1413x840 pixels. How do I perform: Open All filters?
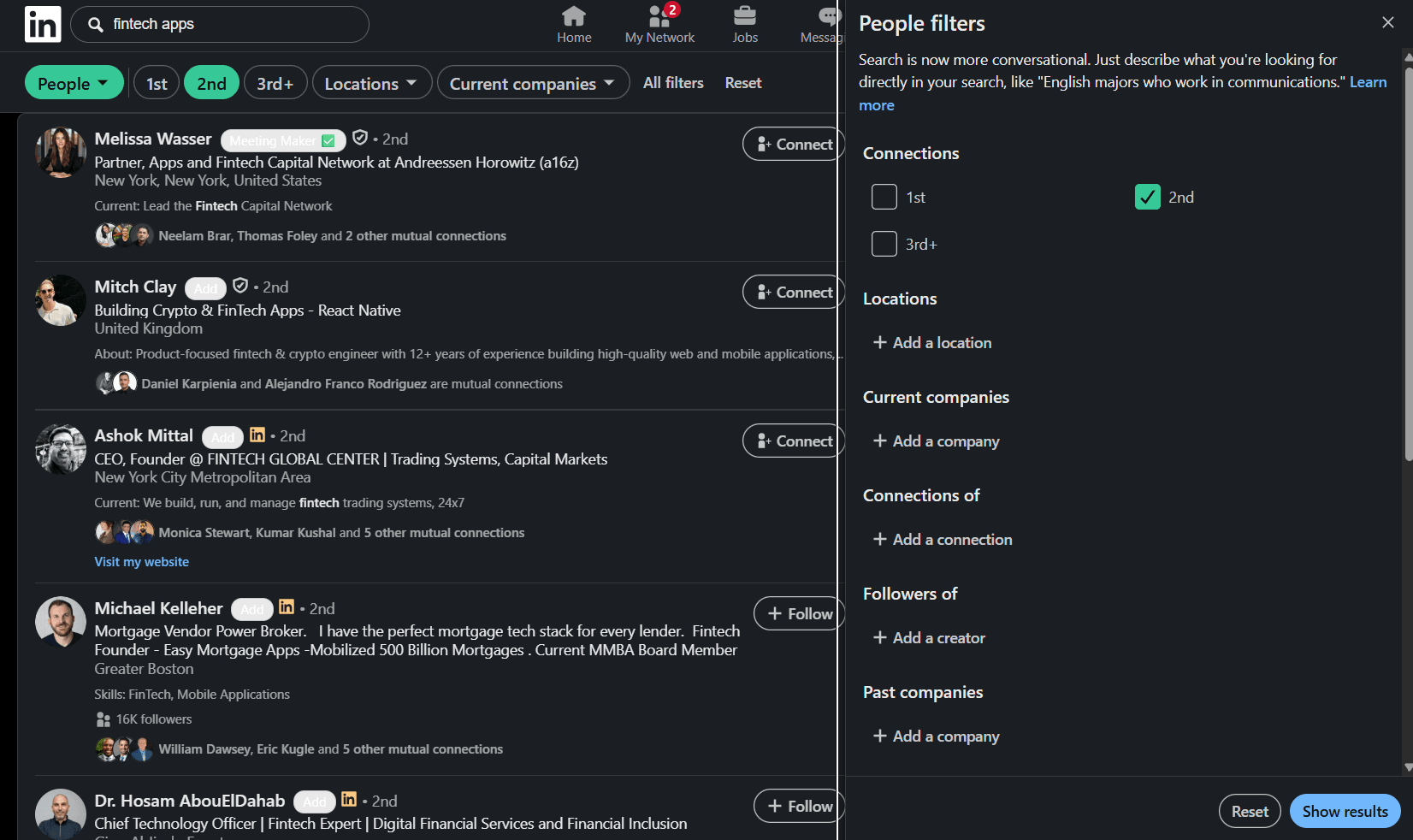(x=672, y=82)
